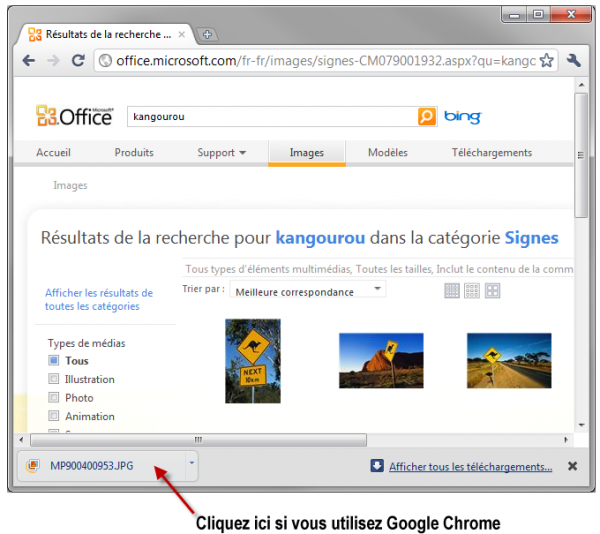Select the roadside kangaroo sign thumbnail
The image size is (600, 534).
click(x=509, y=361)
